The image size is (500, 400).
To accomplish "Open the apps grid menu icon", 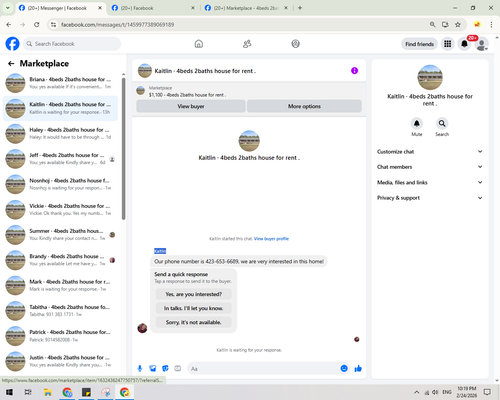I will pyautogui.click(x=448, y=44).
